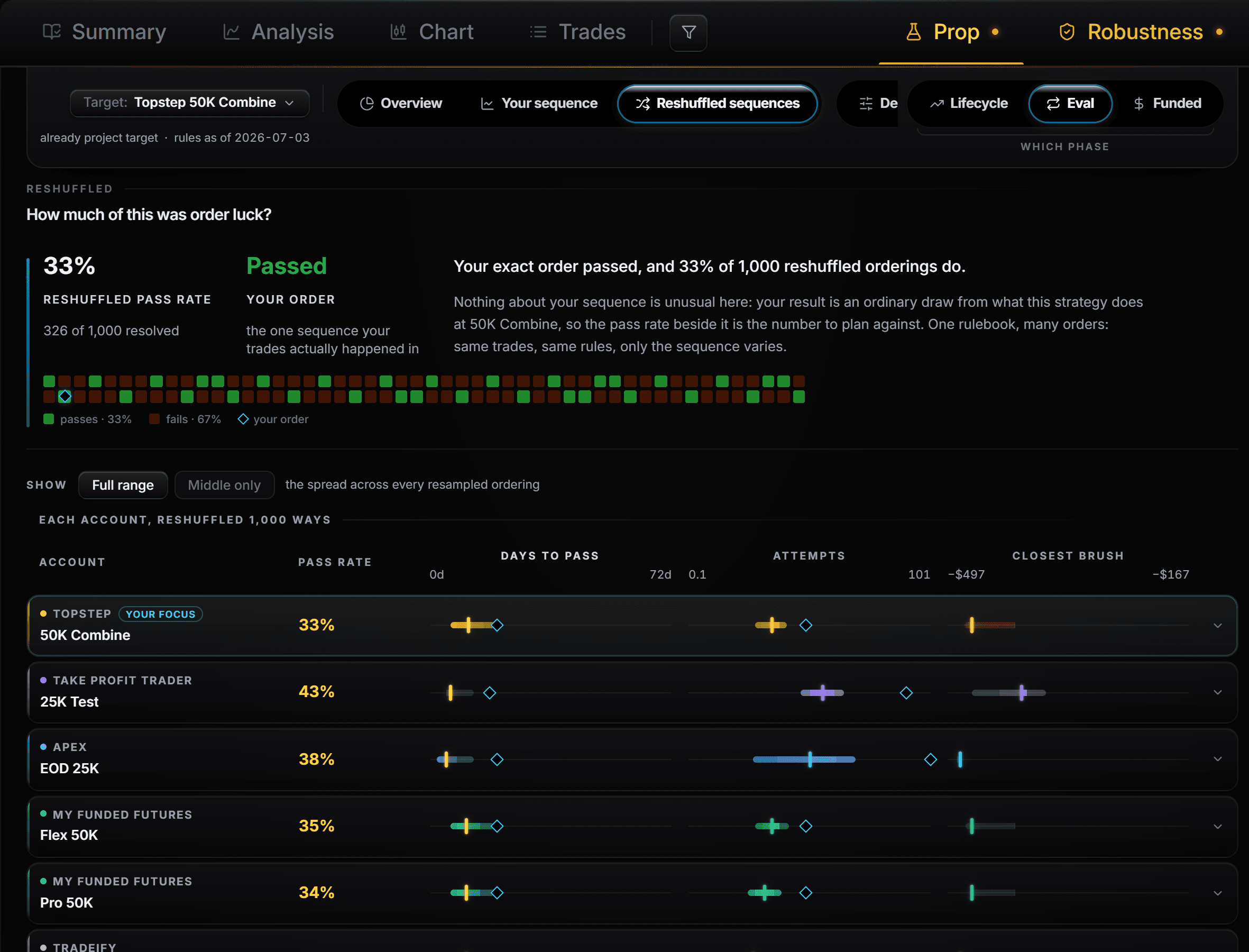Image resolution: width=1249 pixels, height=952 pixels.
Task: Click the YOUR FOCUS badge
Action: pyautogui.click(x=160, y=614)
